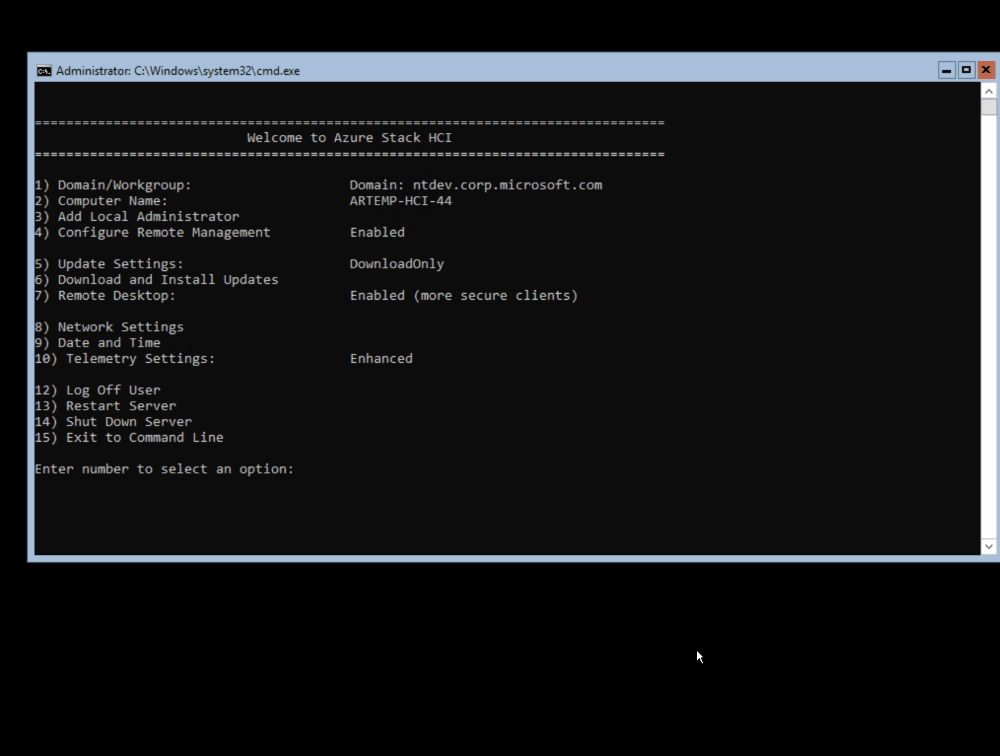Viewport: 1000px width, 756px height.
Task: Click the vertical scrollbar thumb
Action: pyautogui.click(x=989, y=107)
